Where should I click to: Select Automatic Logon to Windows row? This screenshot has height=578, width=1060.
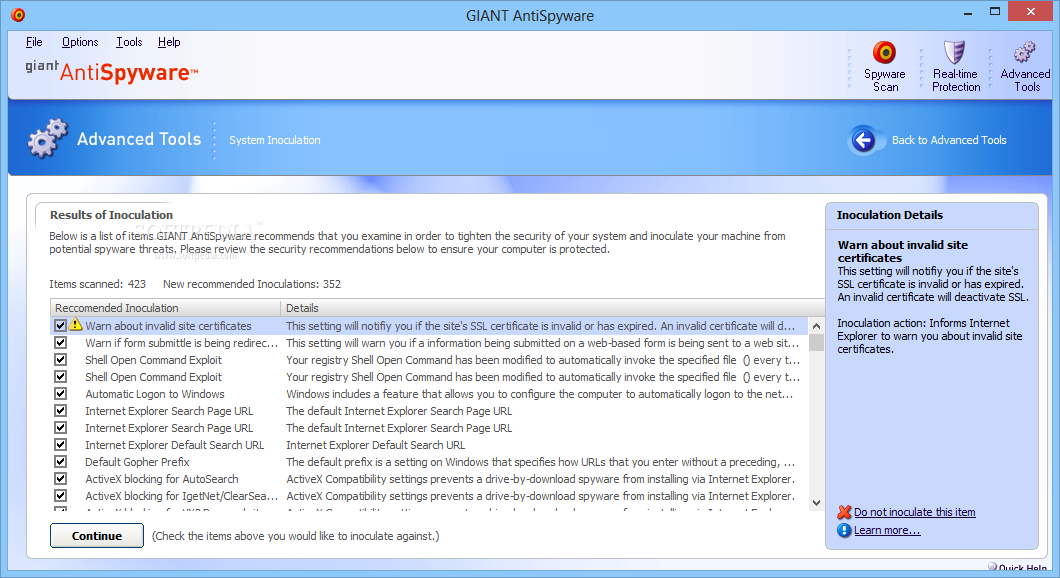click(x=429, y=393)
